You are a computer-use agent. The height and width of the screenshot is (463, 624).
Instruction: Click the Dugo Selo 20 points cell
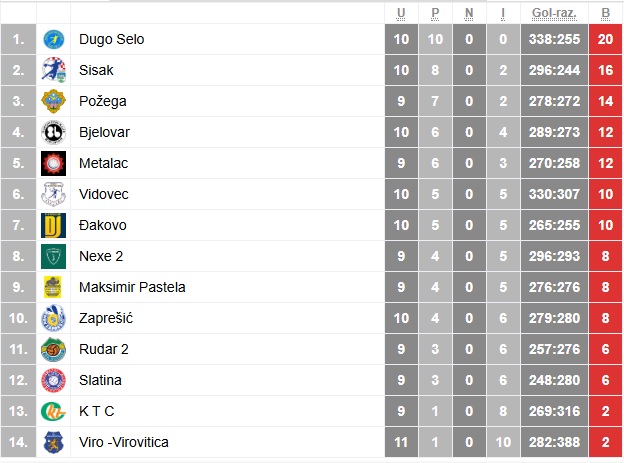pos(605,39)
